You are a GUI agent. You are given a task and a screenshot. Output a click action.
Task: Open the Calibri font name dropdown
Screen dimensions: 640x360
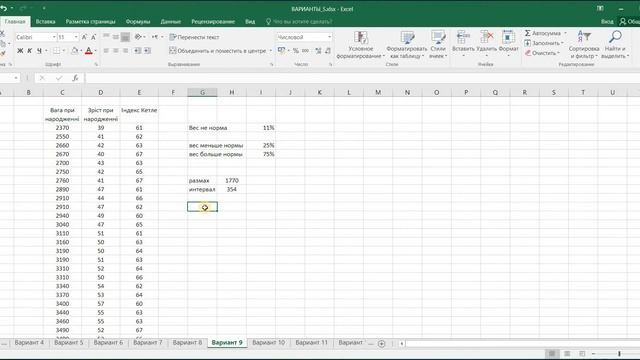(54, 37)
